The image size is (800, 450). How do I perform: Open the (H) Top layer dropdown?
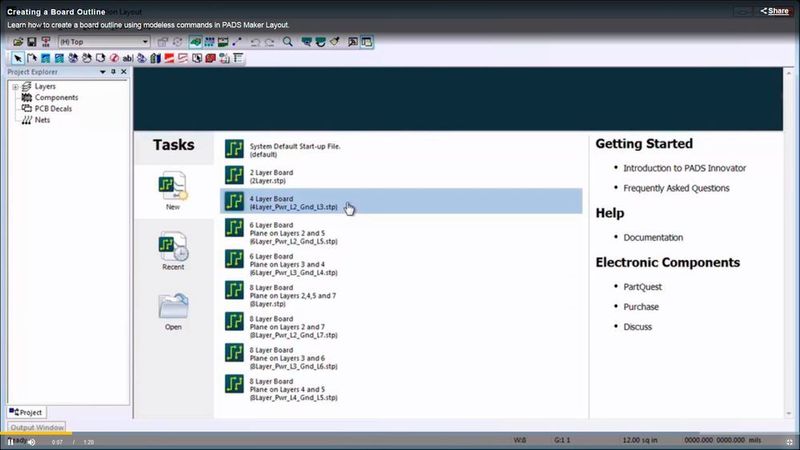104,42
